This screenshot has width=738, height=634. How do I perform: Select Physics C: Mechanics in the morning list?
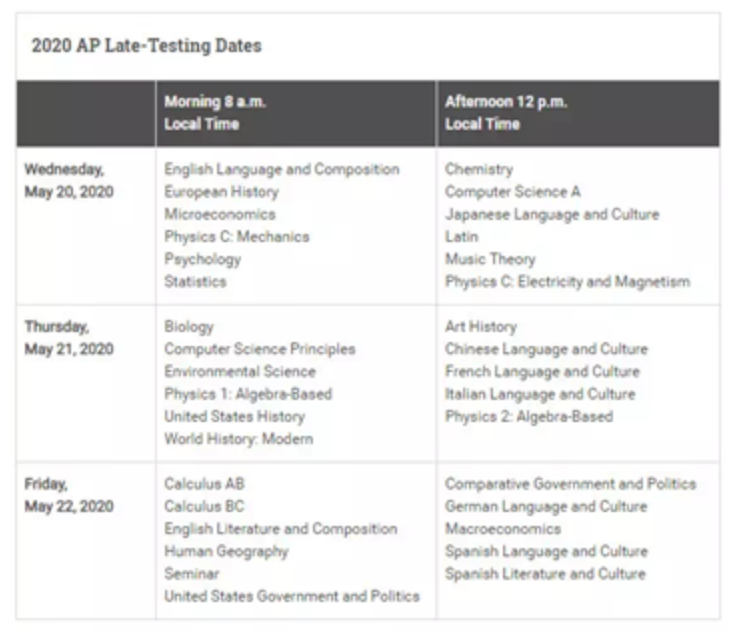[x=237, y=237]
